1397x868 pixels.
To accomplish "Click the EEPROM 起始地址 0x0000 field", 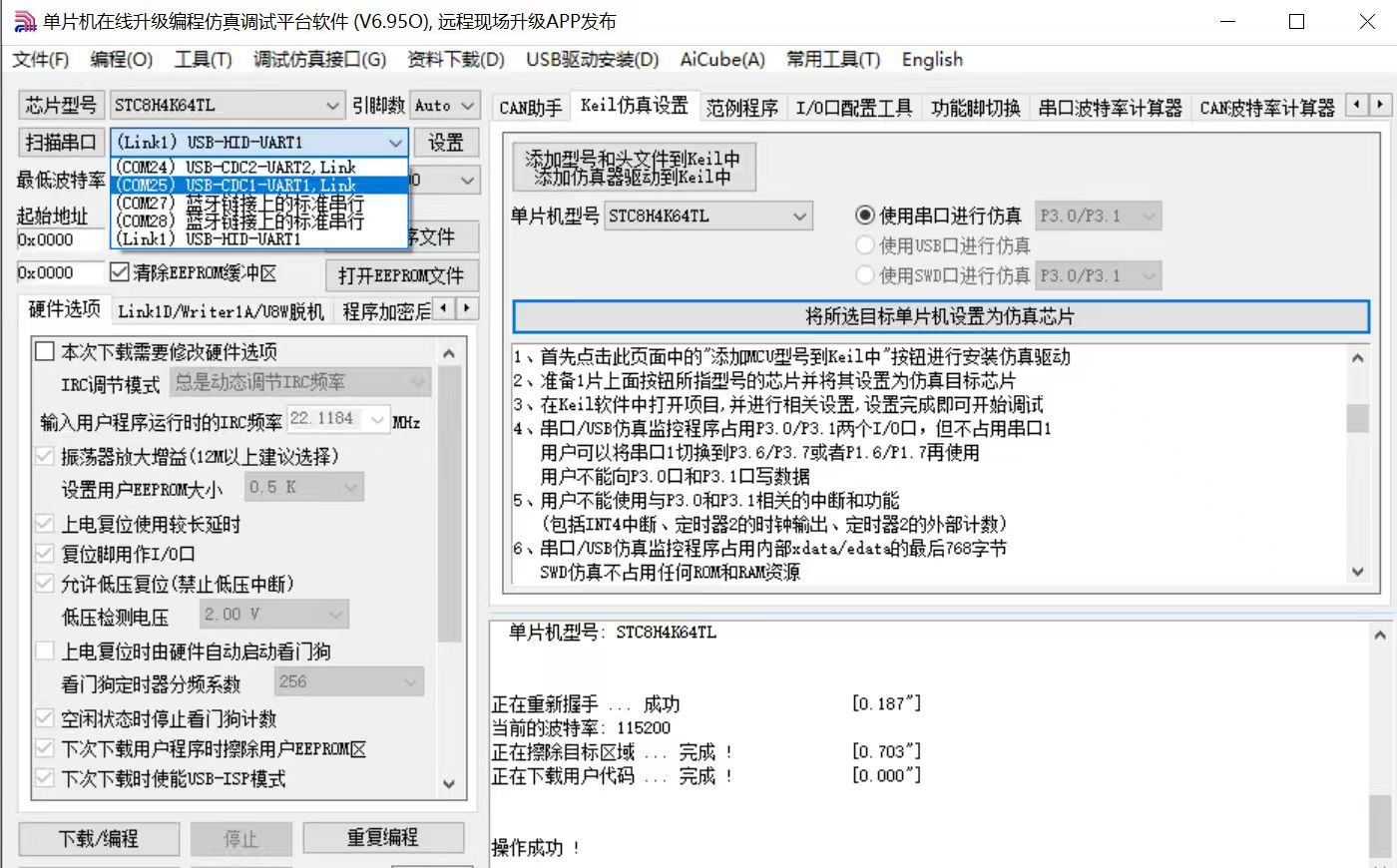I will [x=60, y=272].
